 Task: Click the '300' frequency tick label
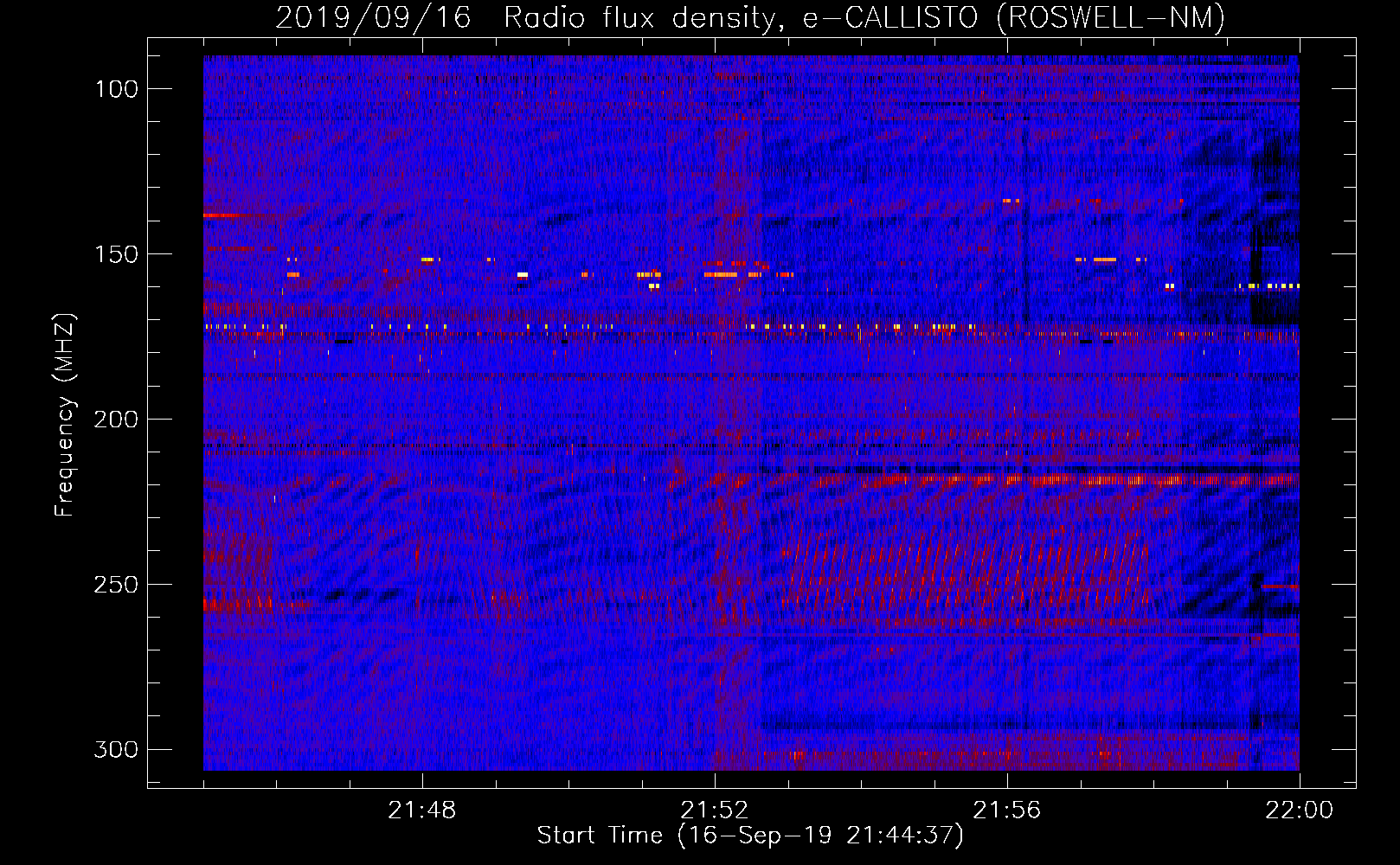click(116, 749)
